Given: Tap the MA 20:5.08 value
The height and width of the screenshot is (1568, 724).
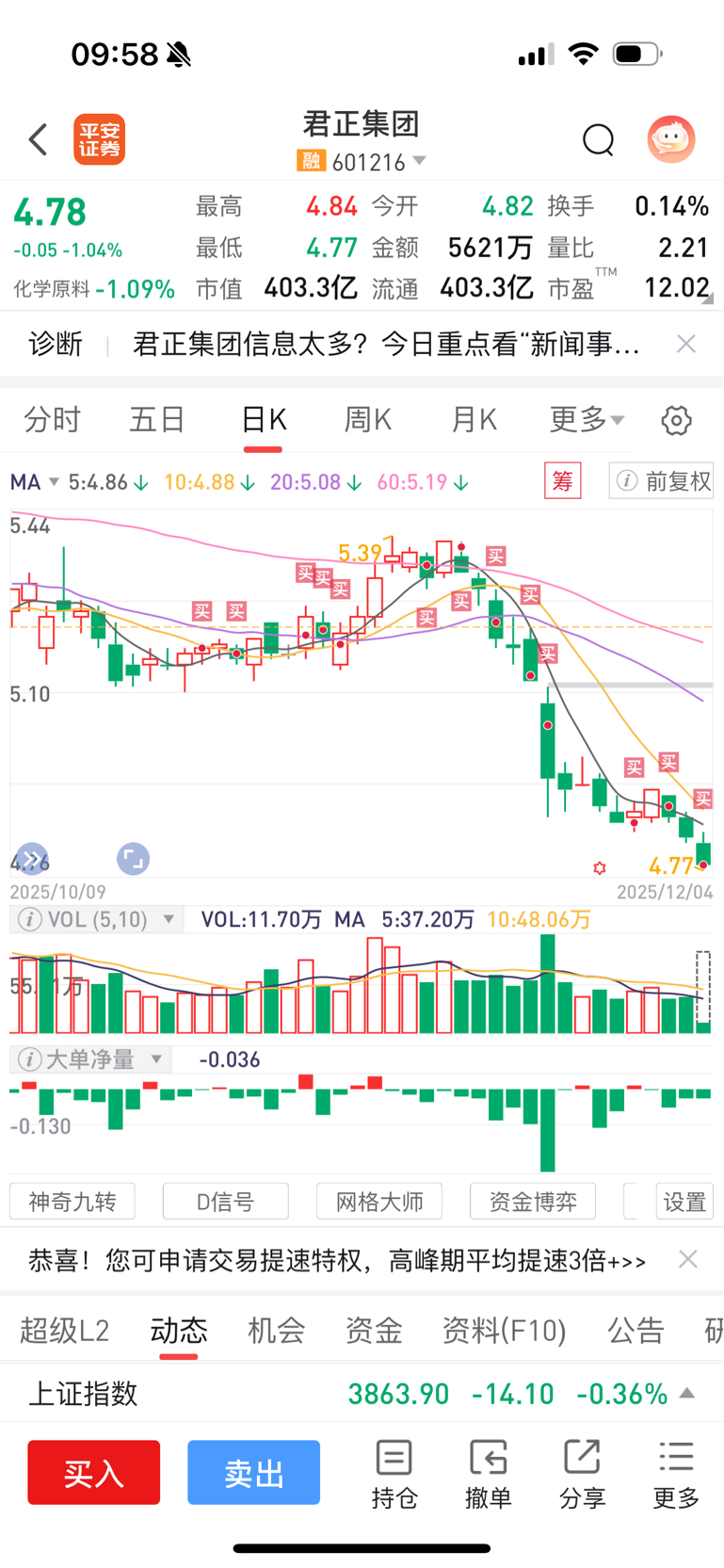Looking at the screenshot, I should click(x=316, y=482).
